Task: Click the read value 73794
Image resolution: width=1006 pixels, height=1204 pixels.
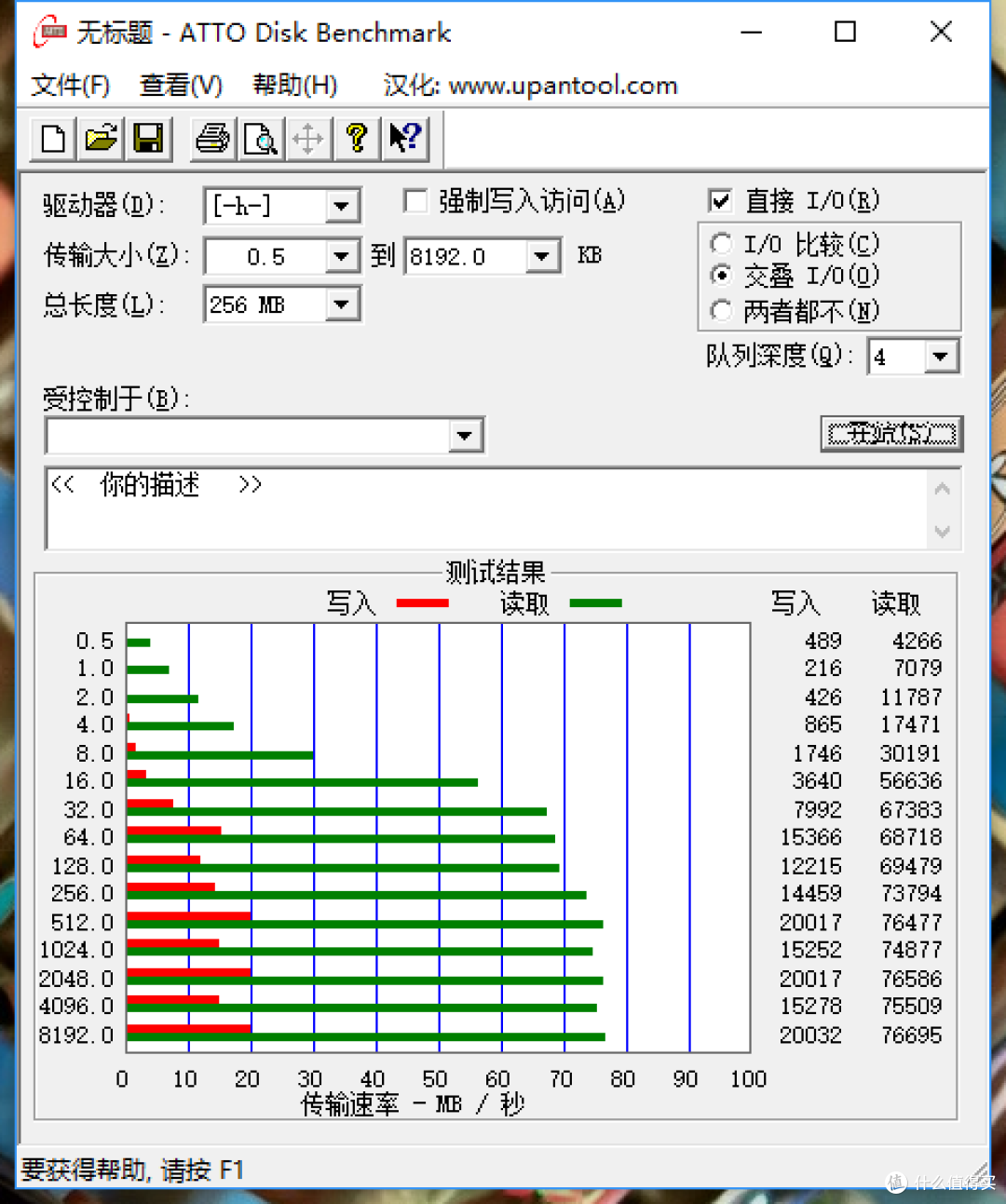Action: 911,894
